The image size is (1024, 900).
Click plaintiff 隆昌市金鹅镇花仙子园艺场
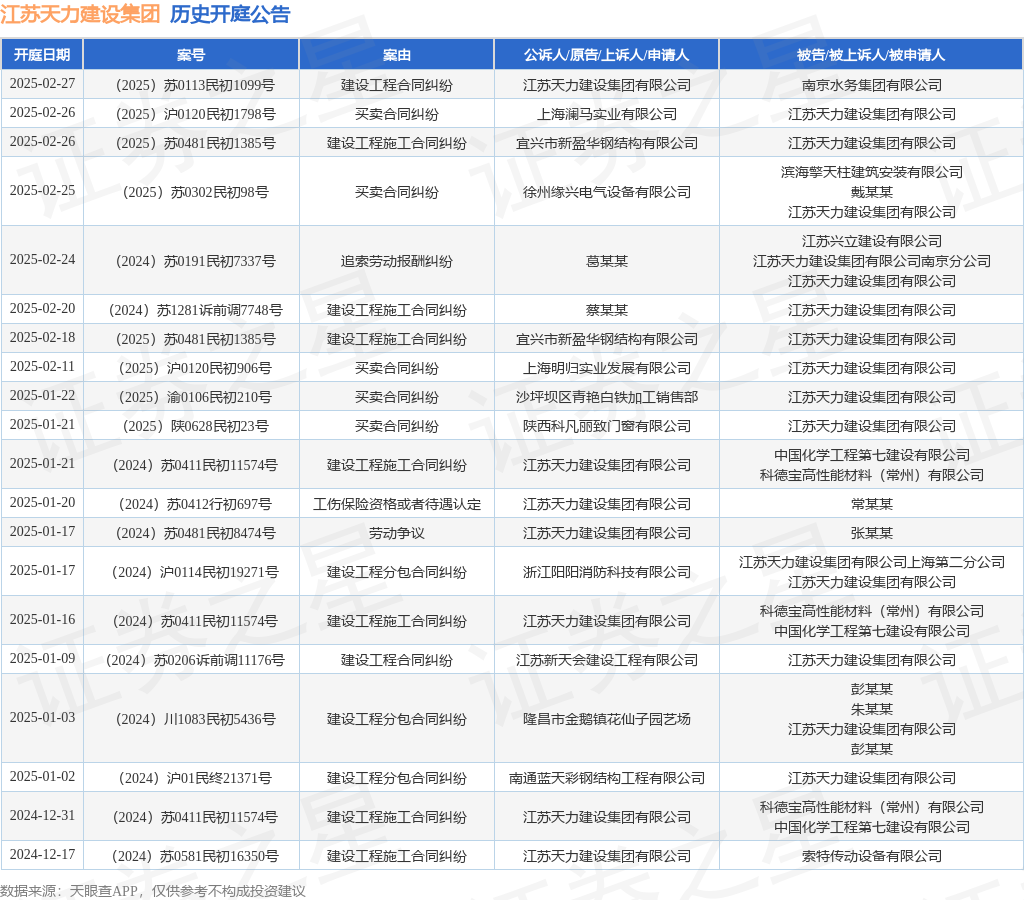pyautogui.click(x=607, y=719)
